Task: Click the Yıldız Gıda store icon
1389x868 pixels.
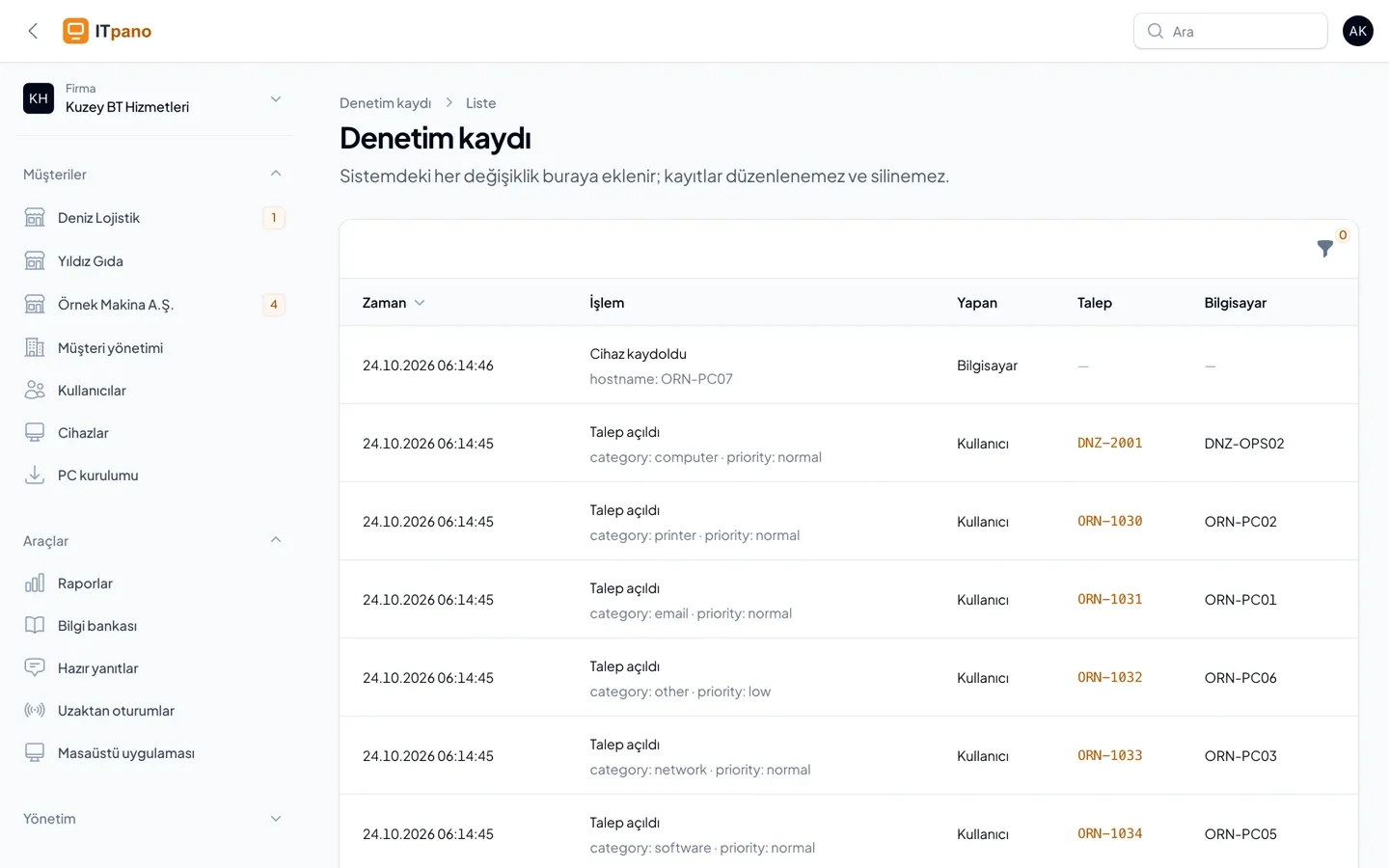Action: pyautogui.click(x=35, y=261)
